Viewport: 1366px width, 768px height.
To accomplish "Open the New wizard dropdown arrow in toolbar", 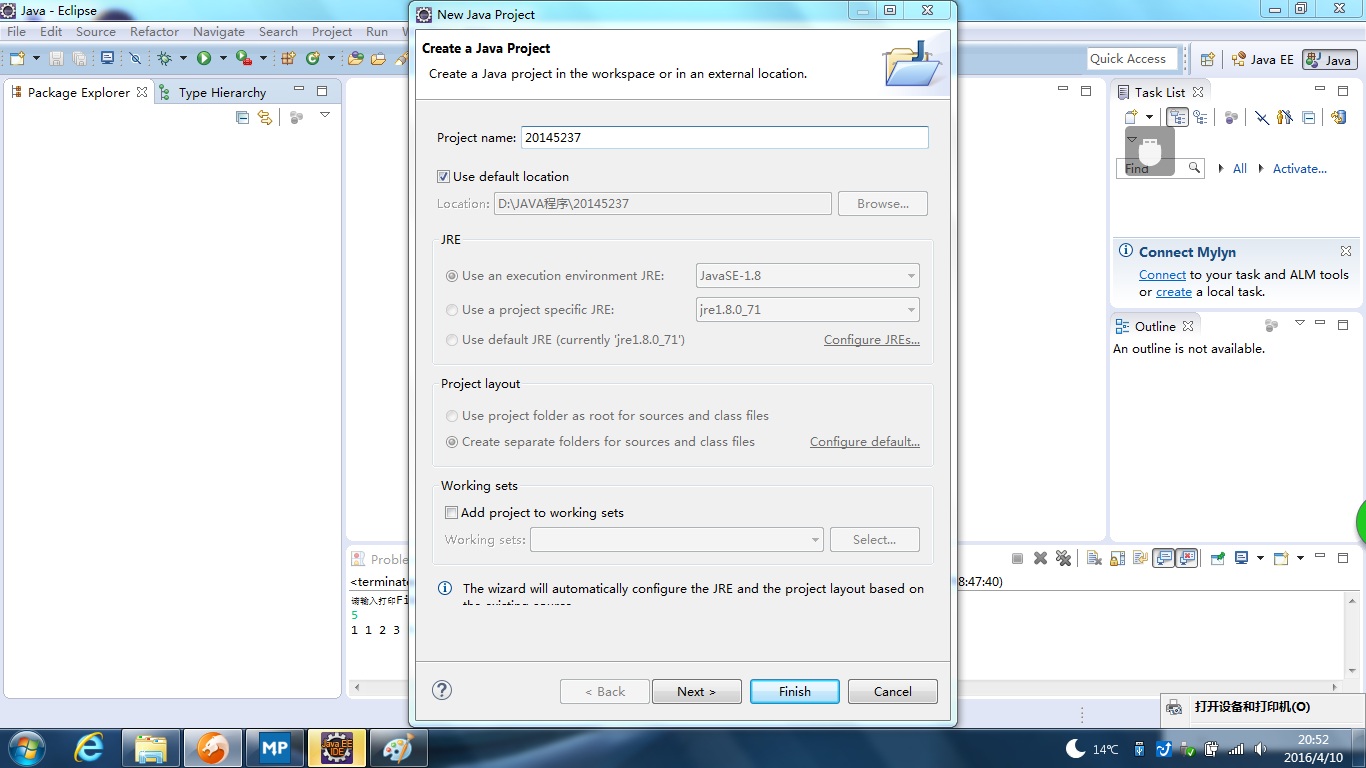I will click(36, 58).
